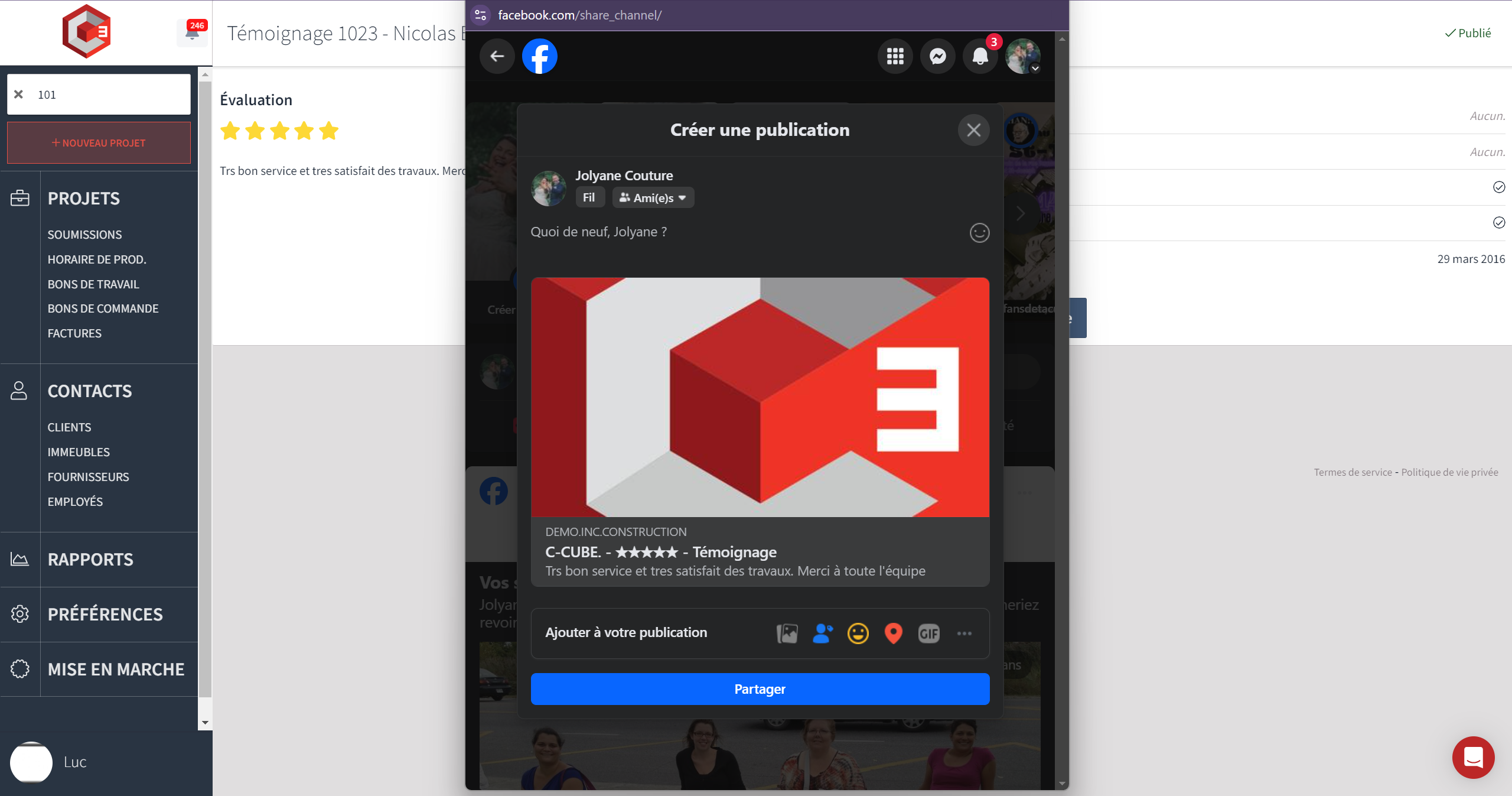Click the Partager button

(x=760, y=689)
